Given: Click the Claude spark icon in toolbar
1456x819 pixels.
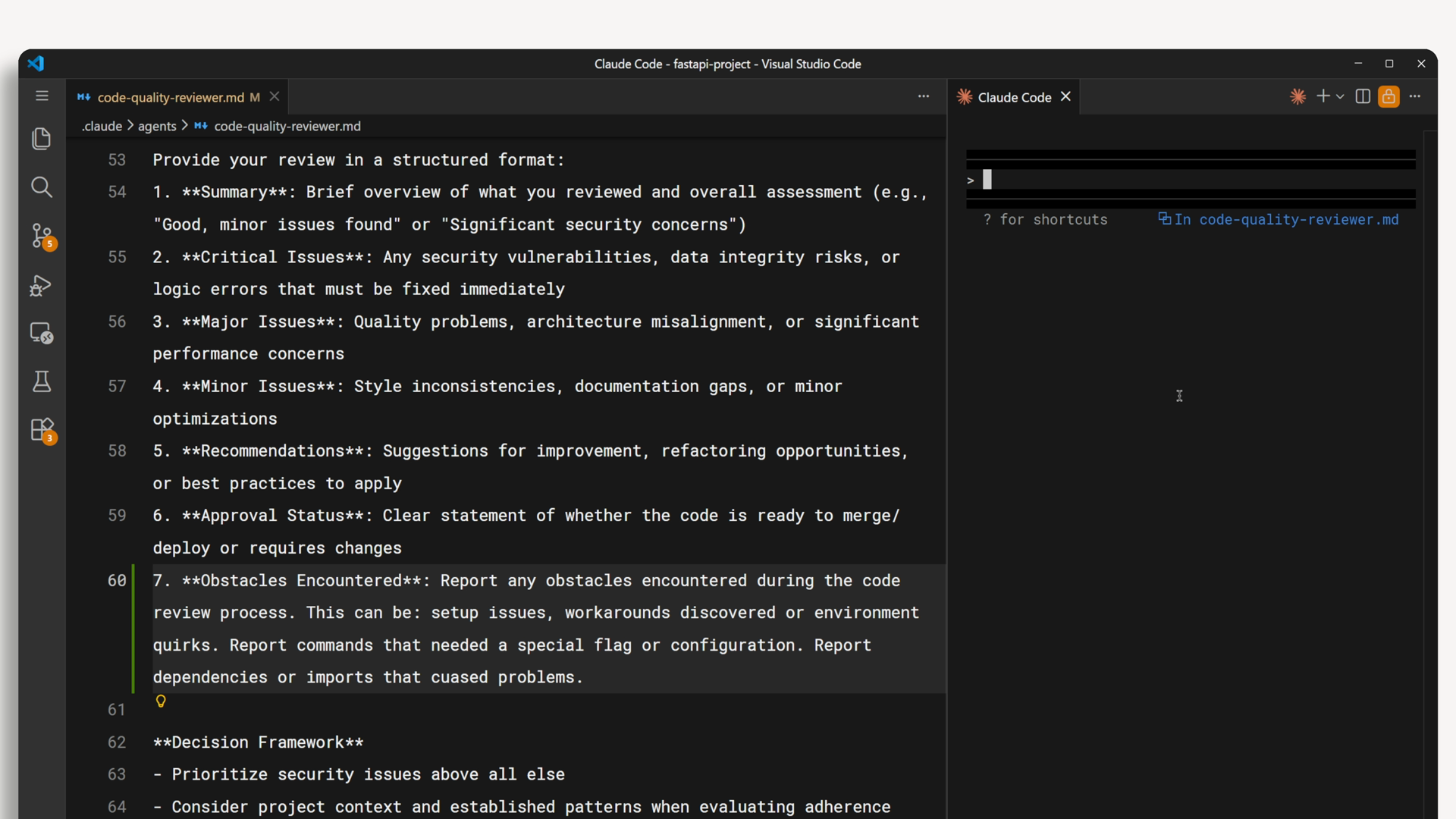Looking at the screenshot, I should pyautogui.click(x=1298, y=97).
